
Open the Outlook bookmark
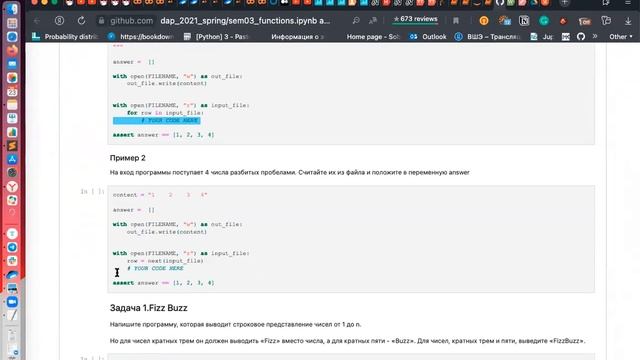(x=428, y=37)
